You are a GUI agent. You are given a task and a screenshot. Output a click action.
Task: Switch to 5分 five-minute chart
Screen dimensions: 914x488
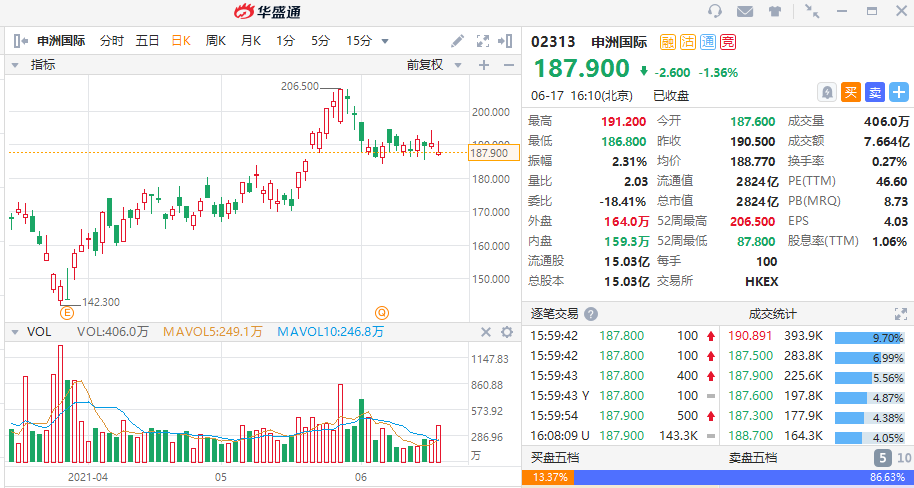point(320,41)
